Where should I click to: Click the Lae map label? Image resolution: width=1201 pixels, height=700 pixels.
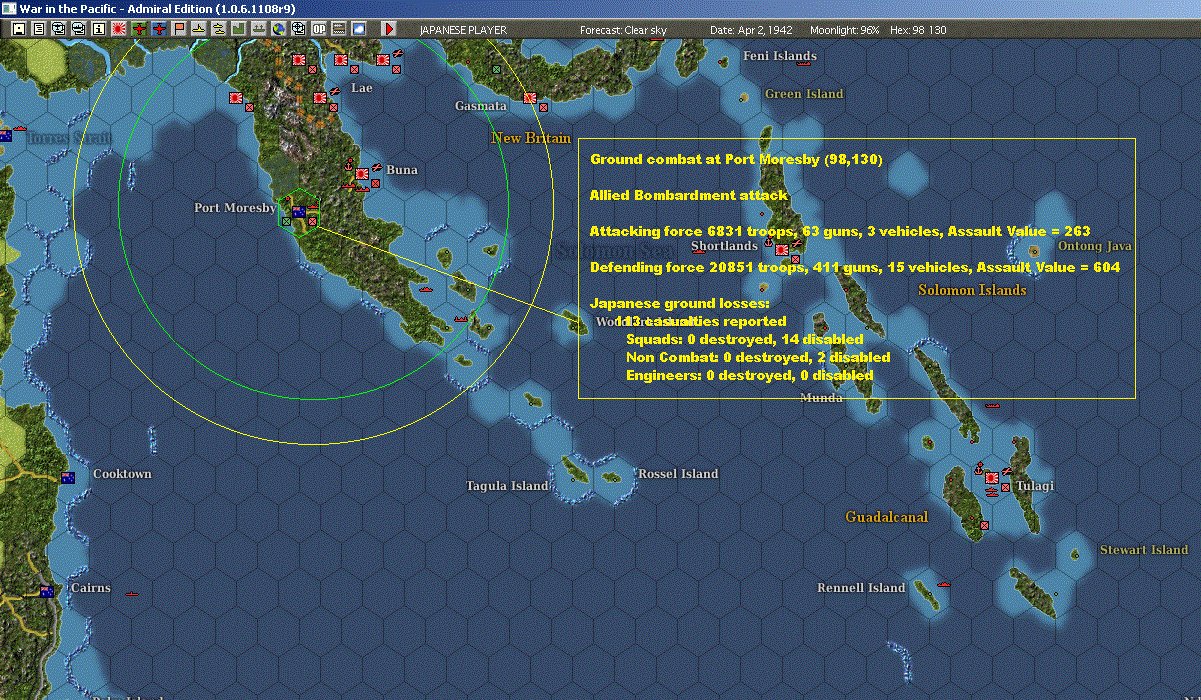click(362, 88)
